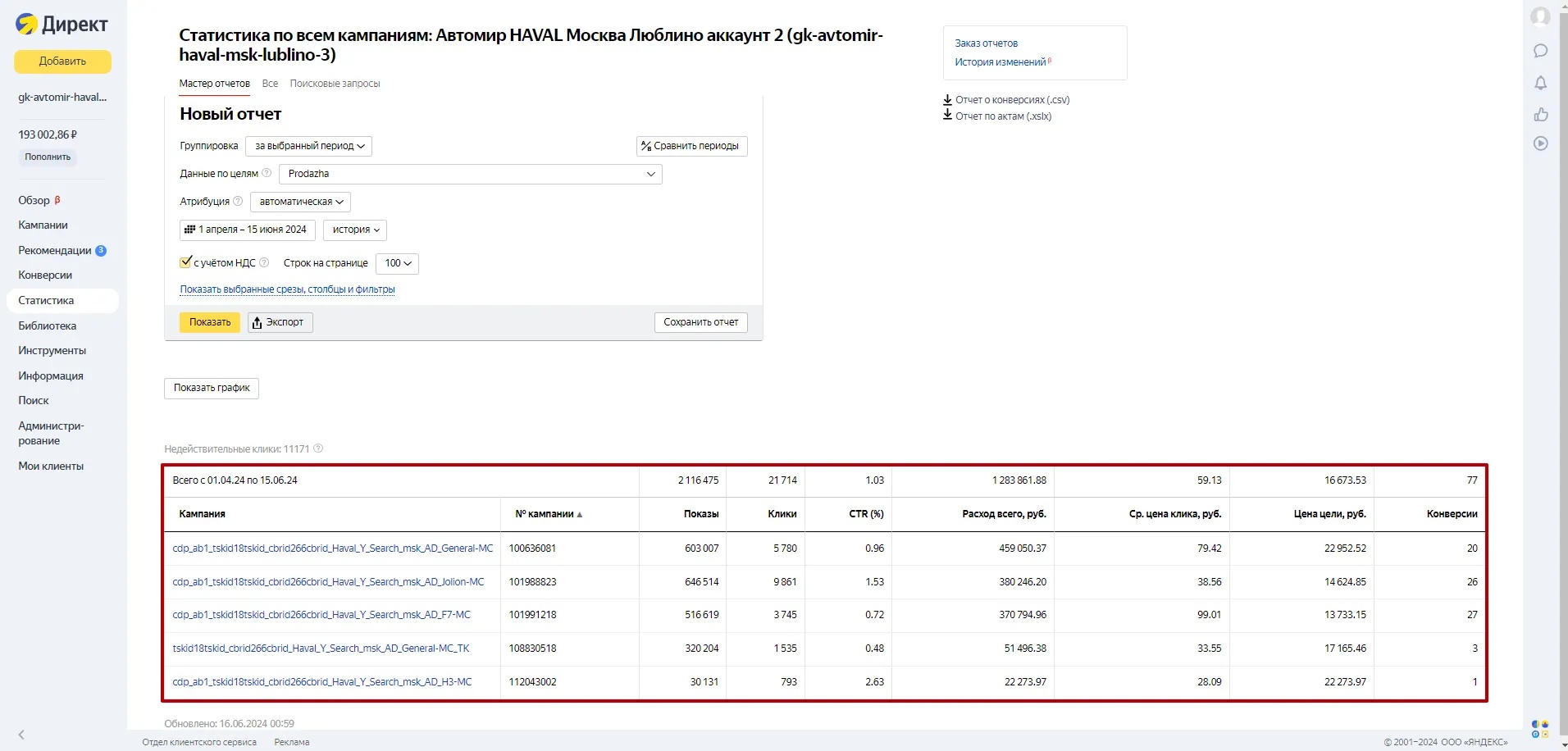Click the play video icon in right sidebar

(x=1540, y=143)
